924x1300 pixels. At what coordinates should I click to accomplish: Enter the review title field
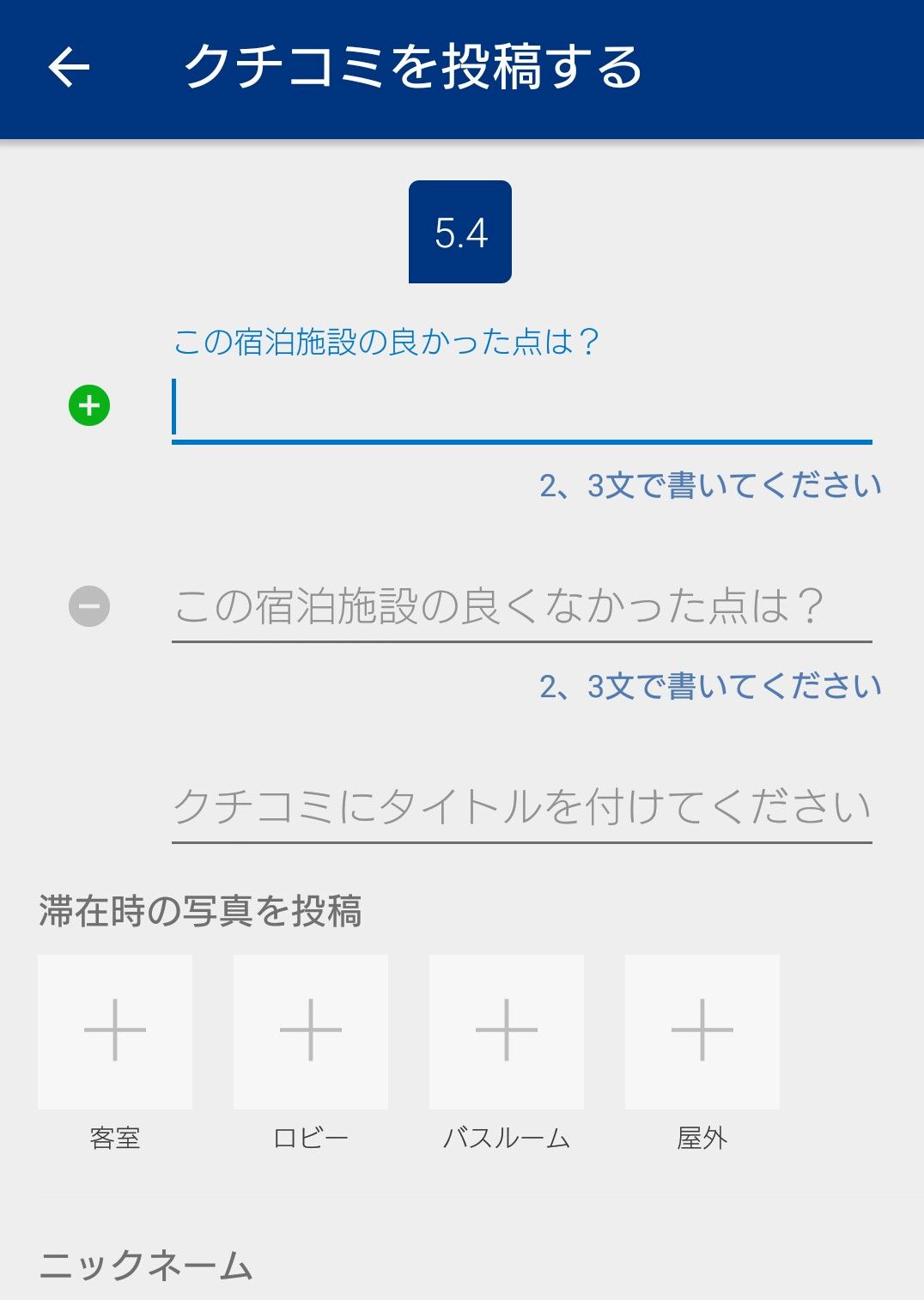point(522,807)
